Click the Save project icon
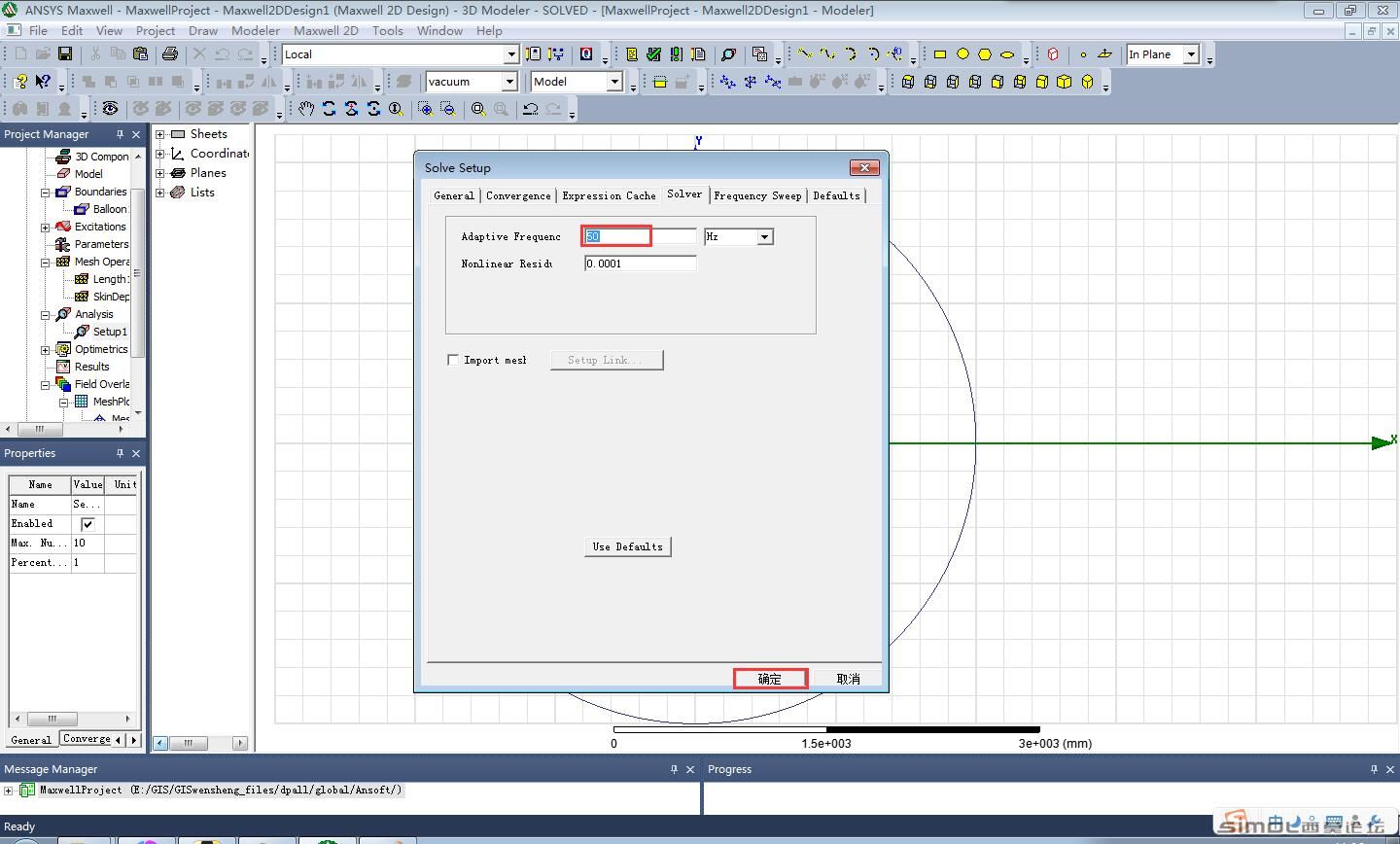Viewport: 1400px width, 844px height. [x=65, y=53]
